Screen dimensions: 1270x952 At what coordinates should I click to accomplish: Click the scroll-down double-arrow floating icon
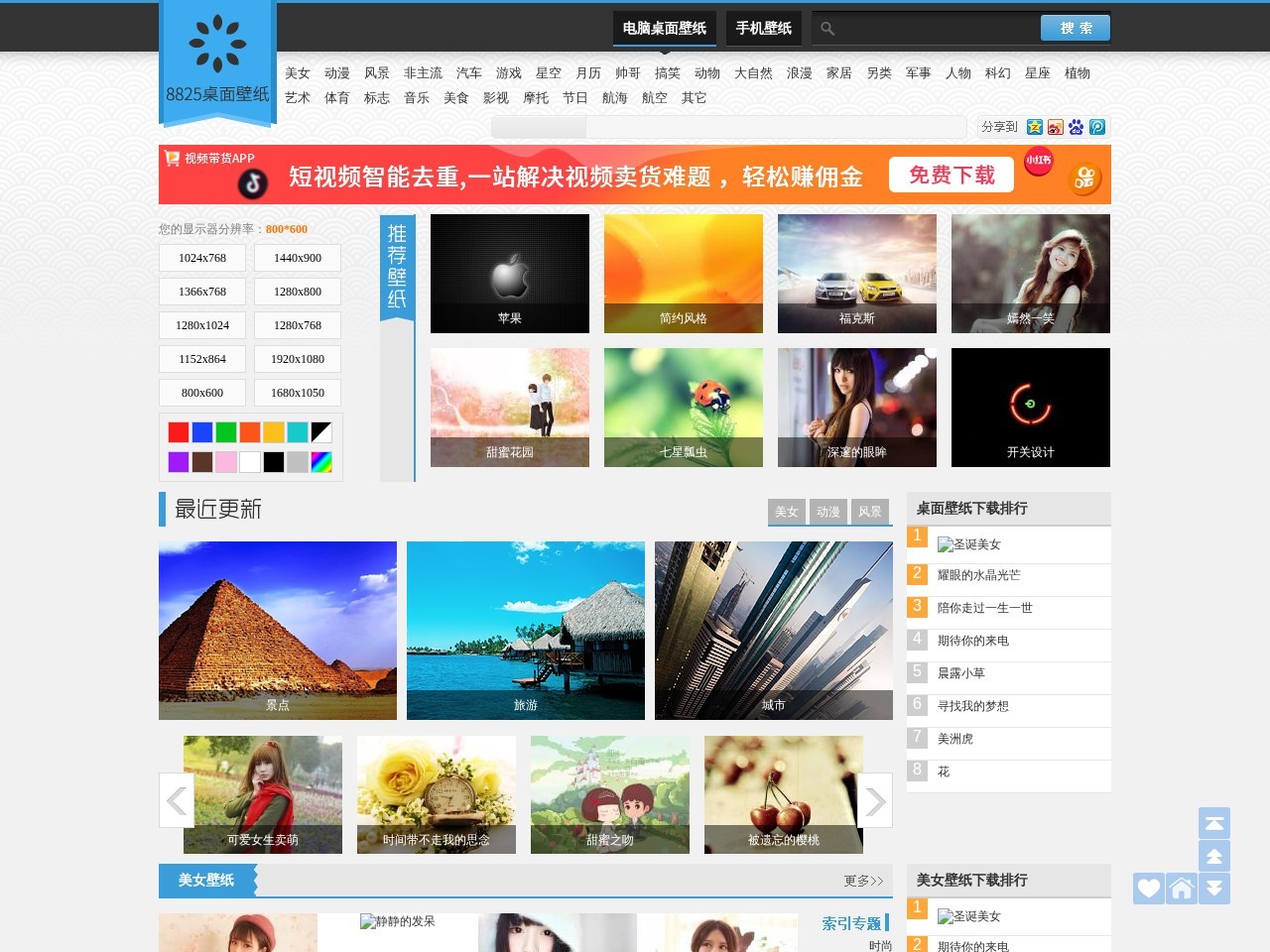1213,889
